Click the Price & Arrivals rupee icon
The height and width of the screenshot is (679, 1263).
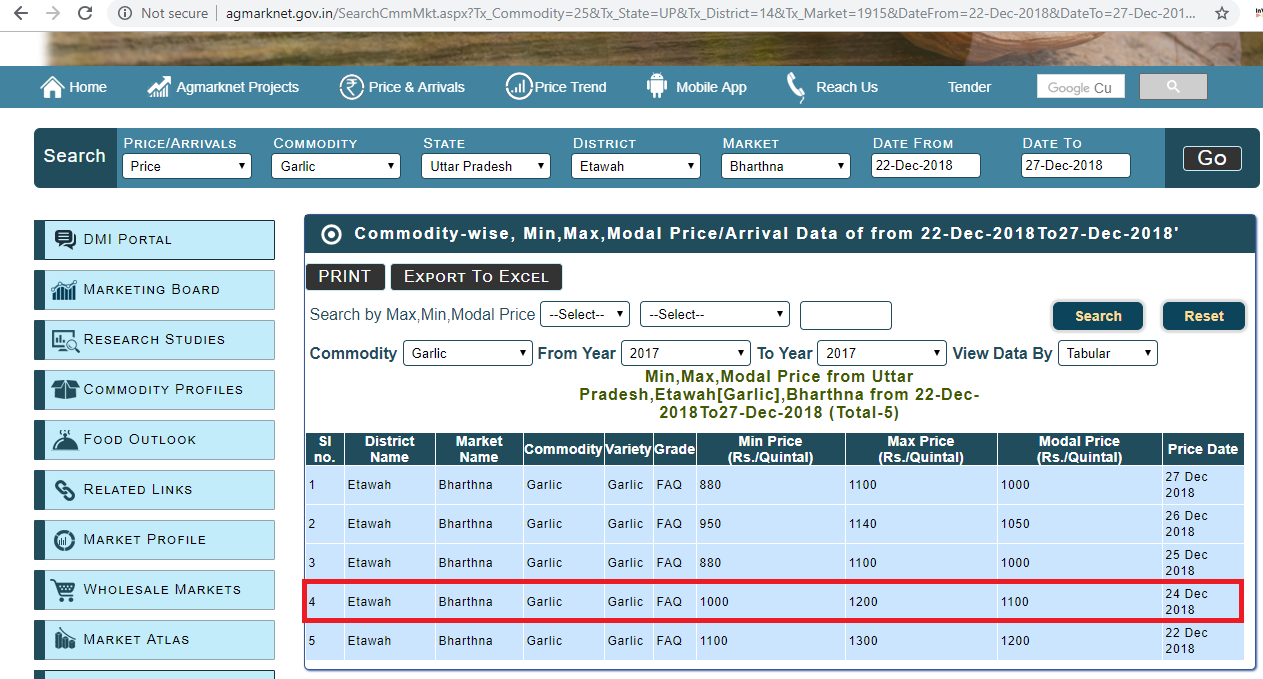(351, 87)
